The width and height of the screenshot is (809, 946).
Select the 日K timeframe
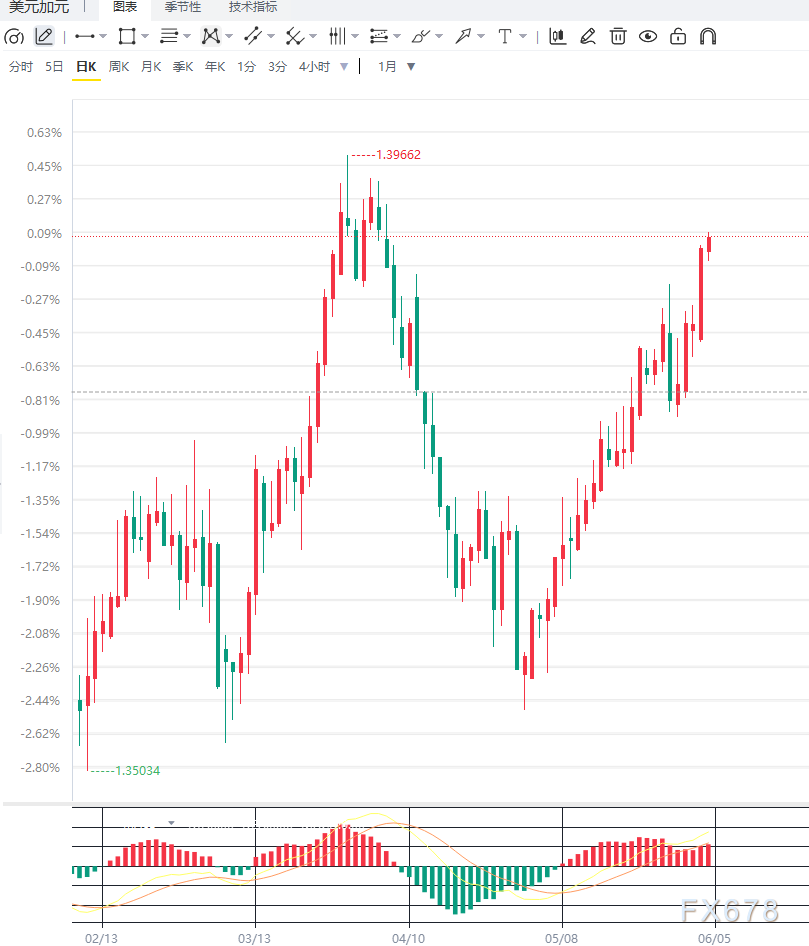tap(86, 66)
